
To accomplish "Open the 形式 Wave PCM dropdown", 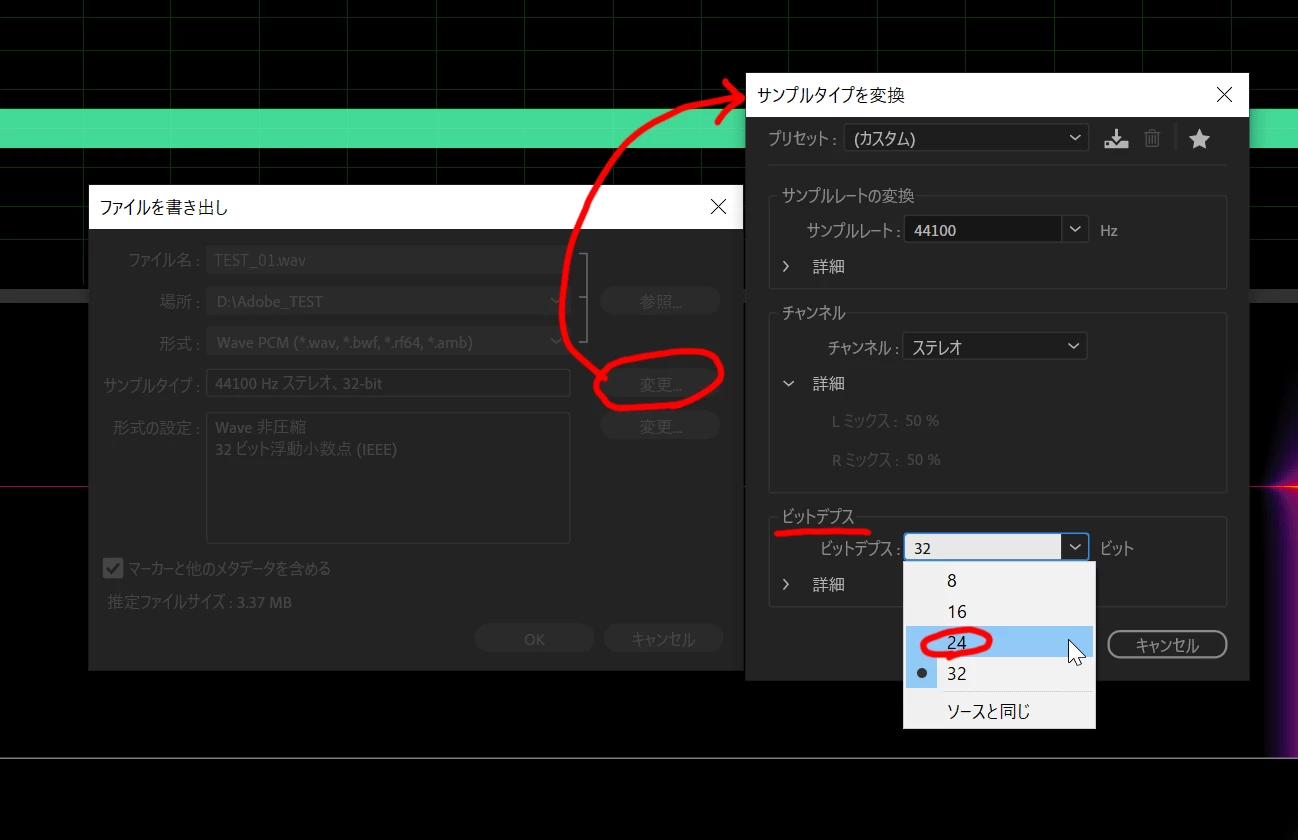I will click(388, 343).
